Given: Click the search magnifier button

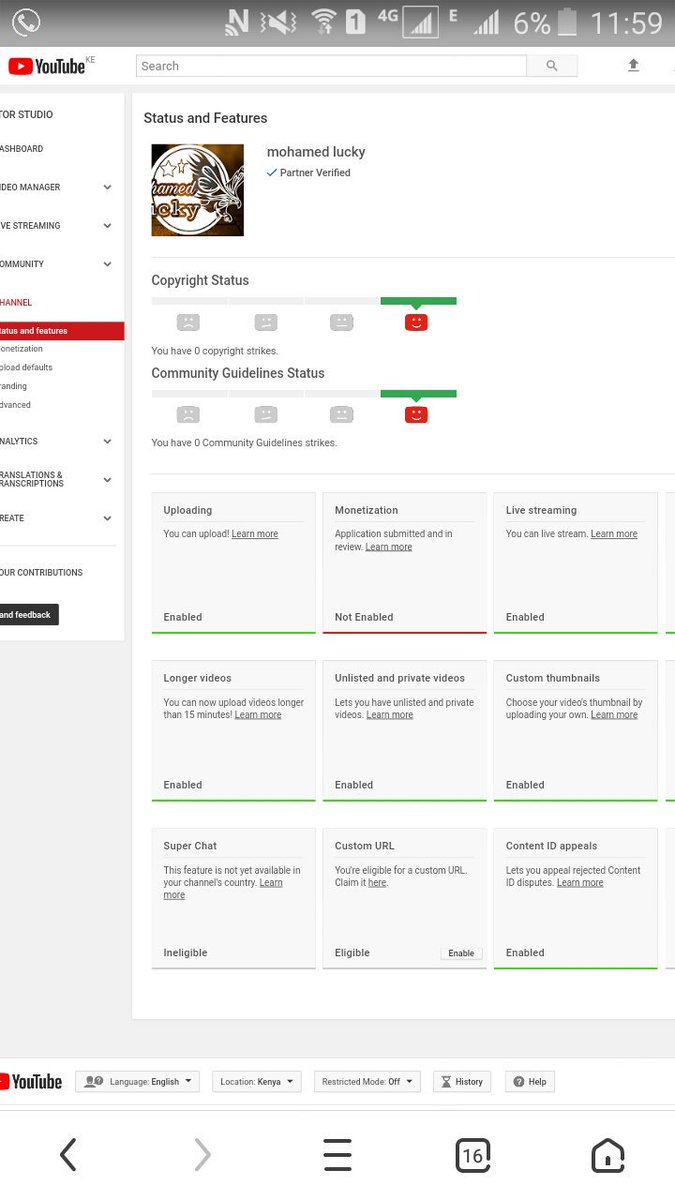Looking at the screenshot, I should [x=552, y=66].
